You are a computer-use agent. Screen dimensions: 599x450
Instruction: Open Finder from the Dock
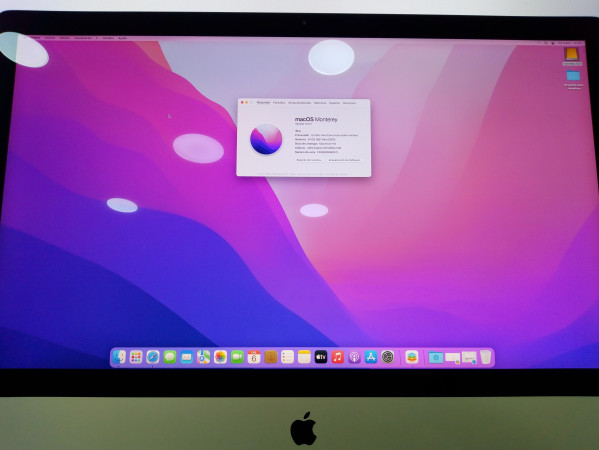tap(119, 357)
